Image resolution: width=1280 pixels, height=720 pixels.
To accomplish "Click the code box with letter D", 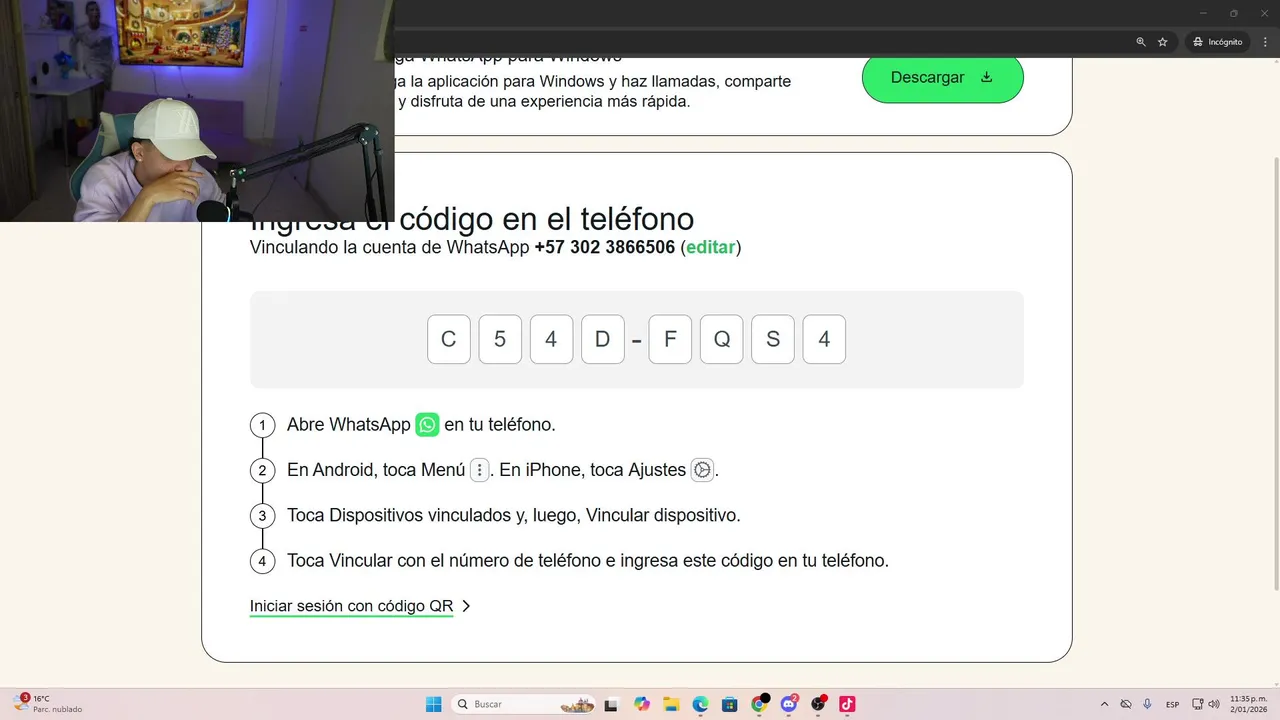I will click(602, 339).
